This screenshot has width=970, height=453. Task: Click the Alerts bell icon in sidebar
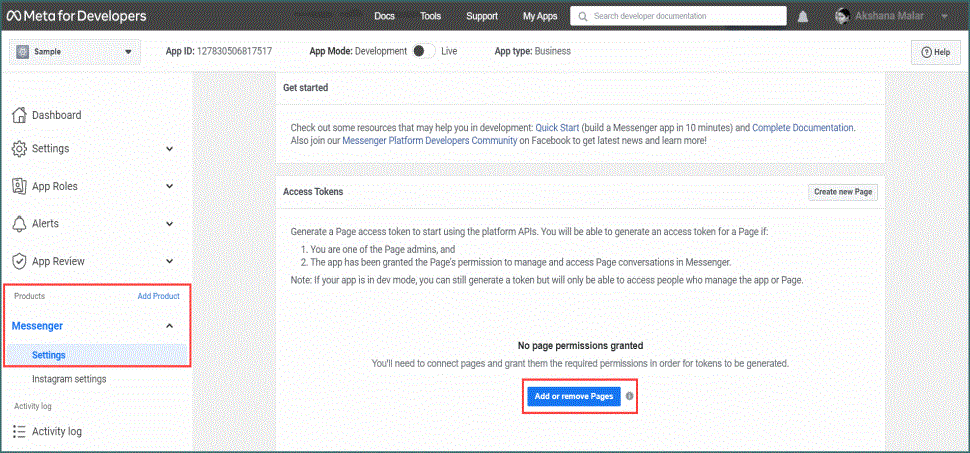pos(19,224)
